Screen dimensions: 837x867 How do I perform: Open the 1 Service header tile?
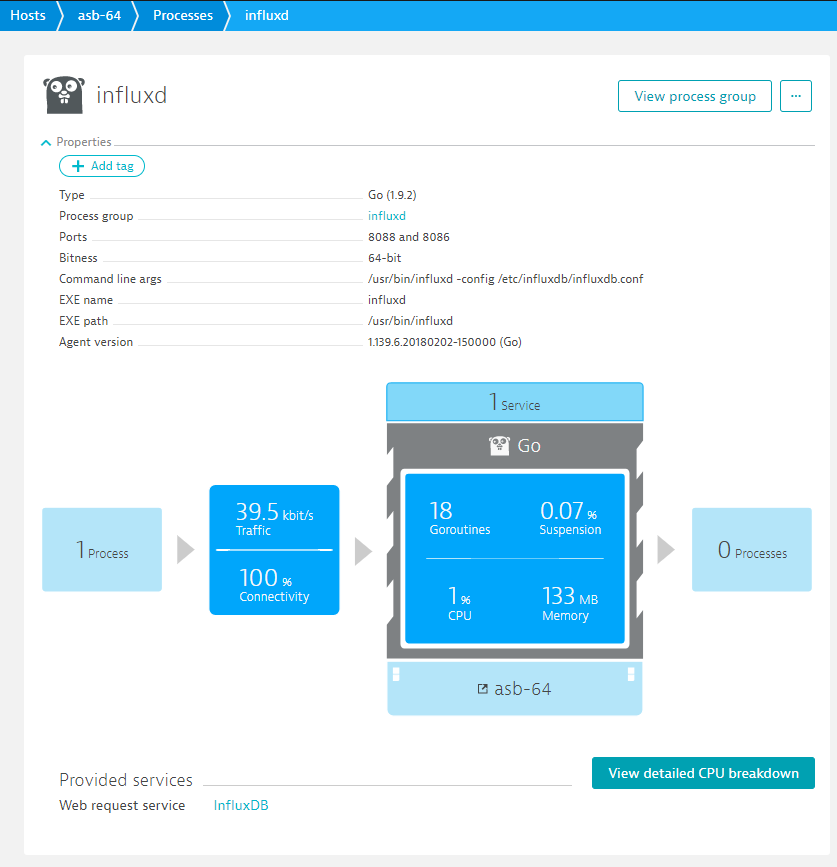pyautogui.click(x=515, y=402)
